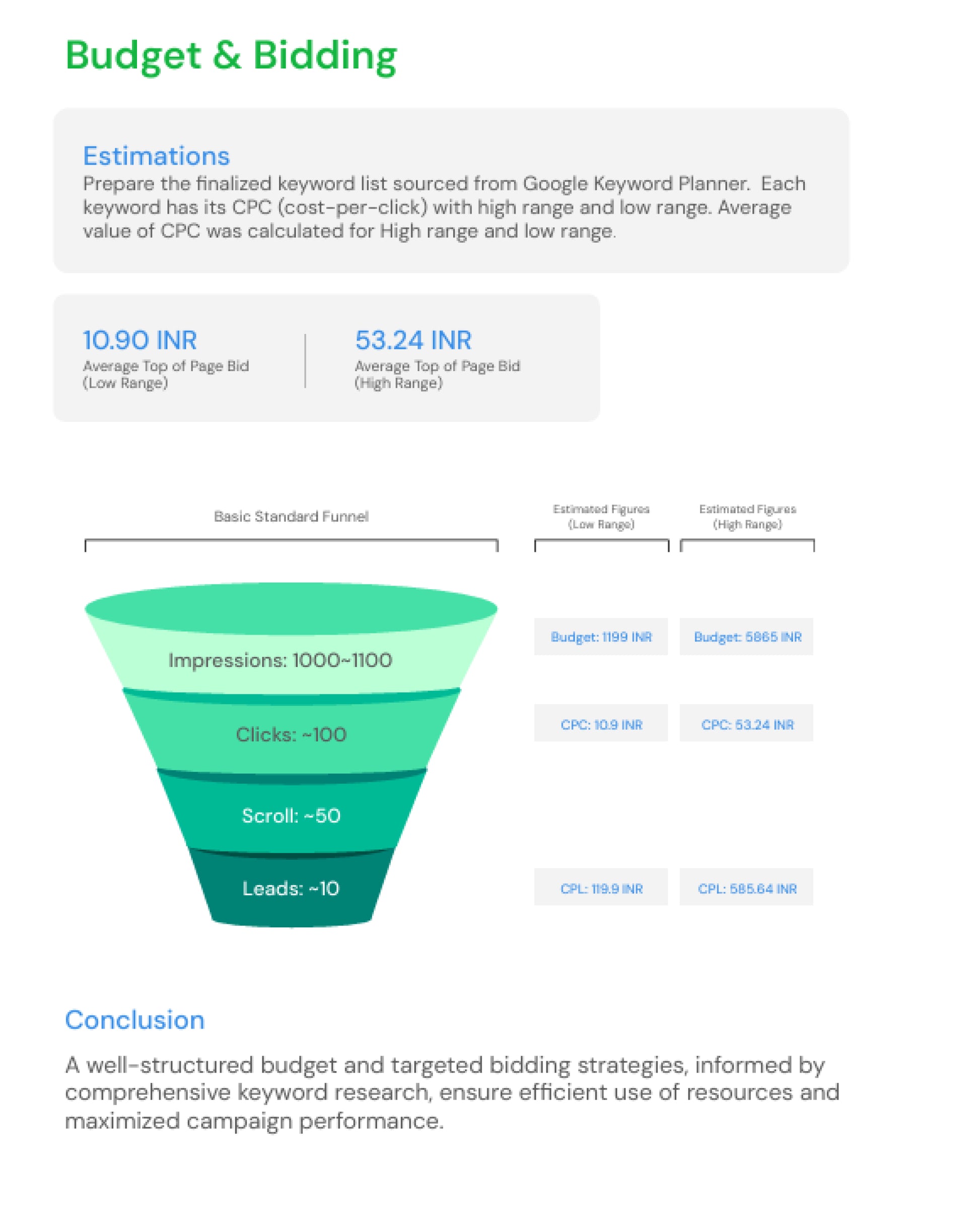Viewport: 980px width, 1225px height.
Task: Click the 10.90 INR bid value
Action: (140, 340)
